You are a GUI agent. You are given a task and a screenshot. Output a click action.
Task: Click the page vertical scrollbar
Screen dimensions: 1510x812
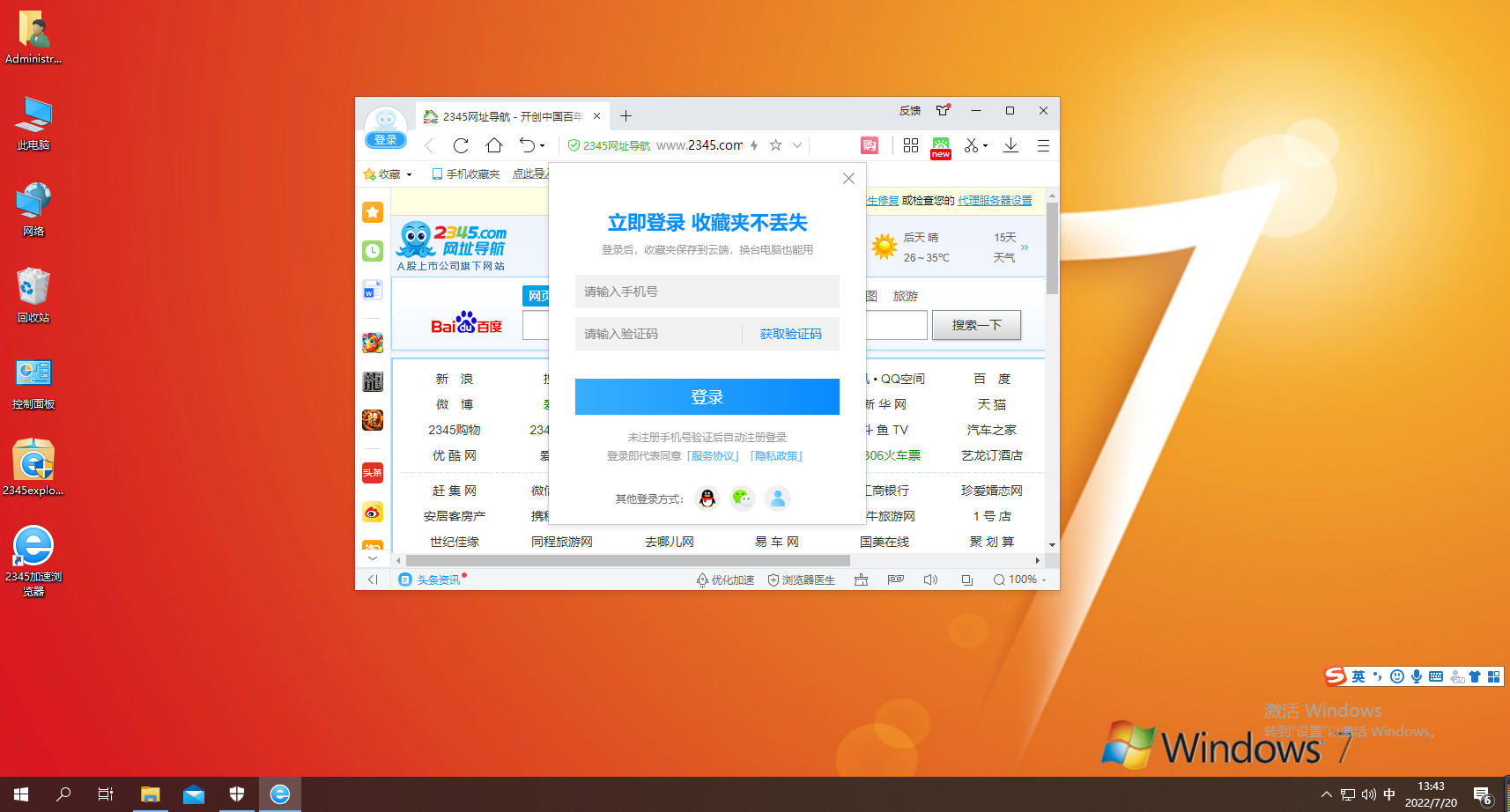click(1052, 250)
